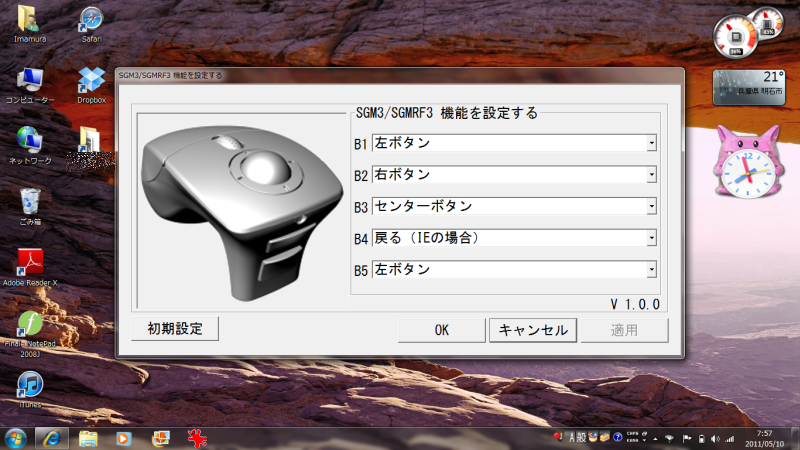Select the コンピューター desktop icon
This screenshot has height=450, width=800.
(x=30, y=85)
